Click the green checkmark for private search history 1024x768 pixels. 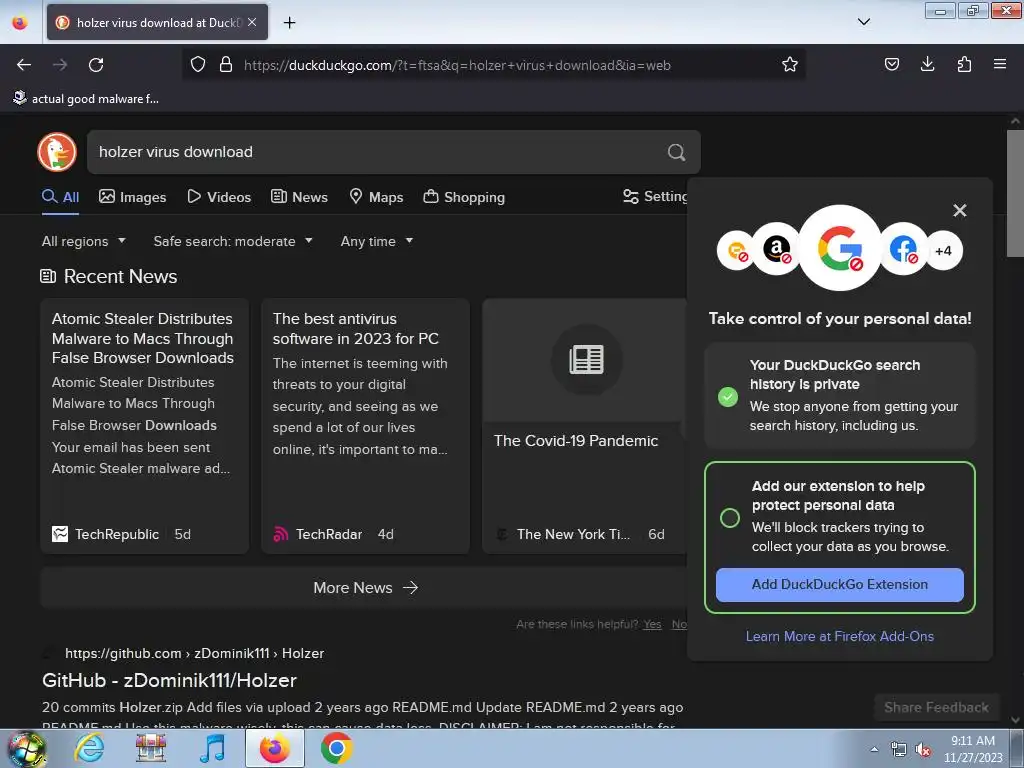(728, 396)
